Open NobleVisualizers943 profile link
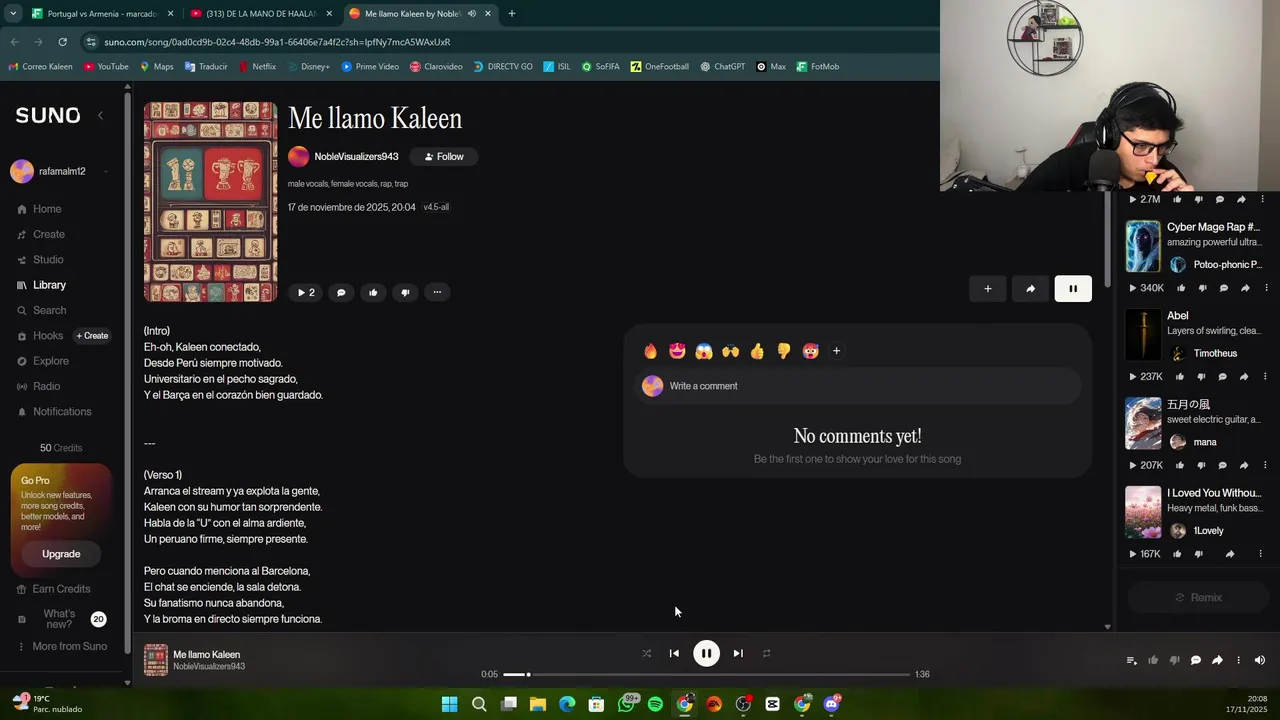The height and width of the screenshot is (720, 1280). pos(356,157)
